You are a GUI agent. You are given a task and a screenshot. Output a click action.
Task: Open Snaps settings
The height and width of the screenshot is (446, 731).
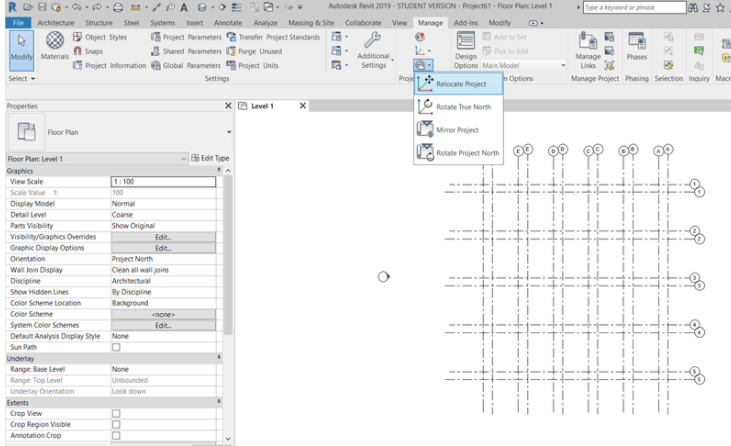pos(88,51)
